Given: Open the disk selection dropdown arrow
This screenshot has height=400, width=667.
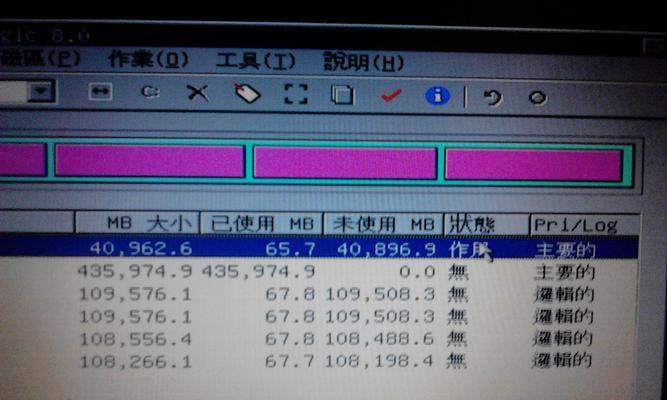Looking at the screenshot, I should [x=41, y=91].
